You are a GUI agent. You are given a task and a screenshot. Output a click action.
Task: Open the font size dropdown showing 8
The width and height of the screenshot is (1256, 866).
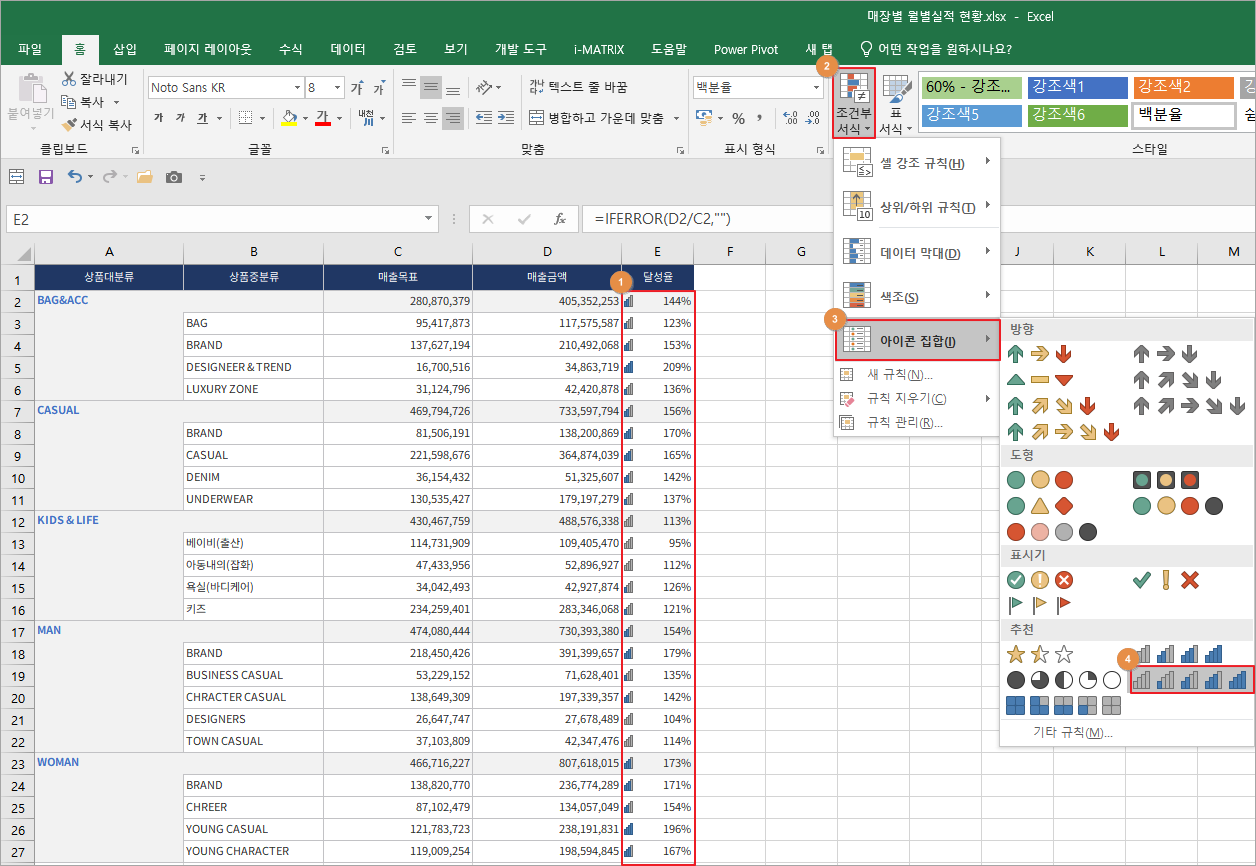coord(338,88)
